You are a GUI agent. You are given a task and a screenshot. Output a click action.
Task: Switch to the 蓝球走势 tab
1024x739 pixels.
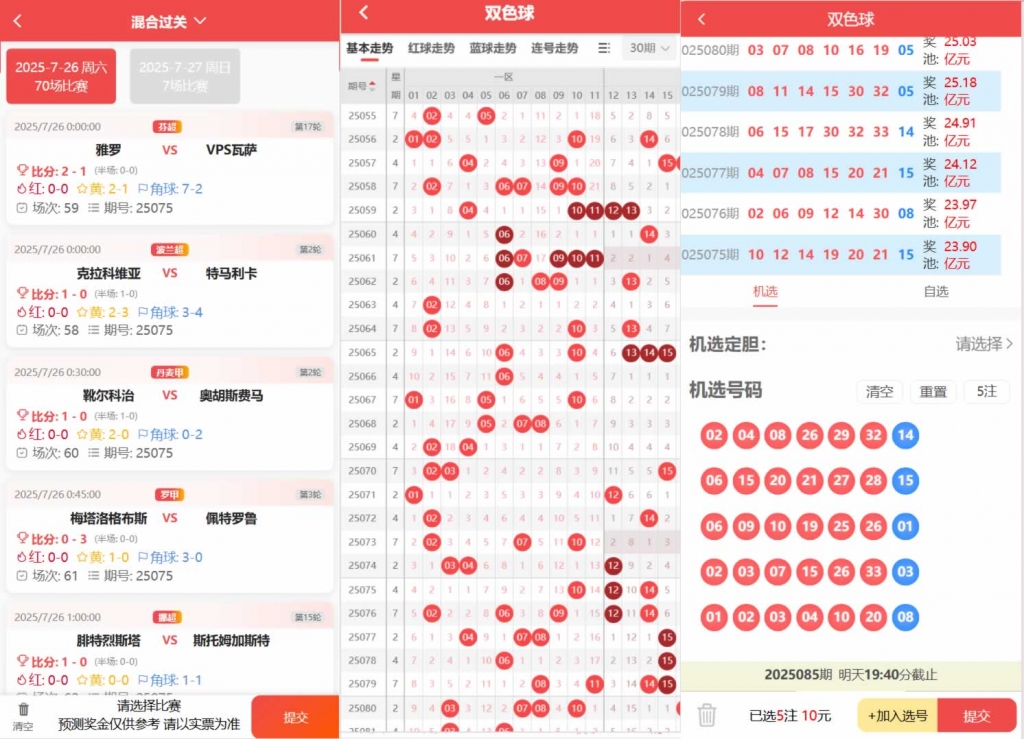[492, 48]
